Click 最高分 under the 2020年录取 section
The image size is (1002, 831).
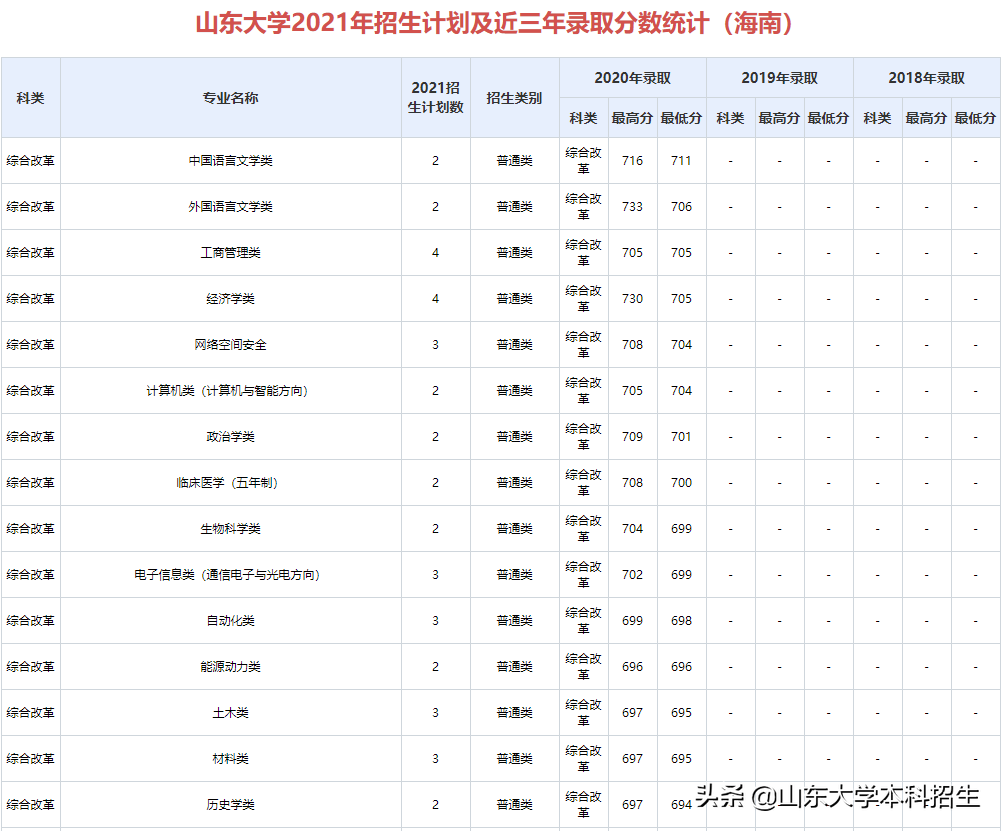click(629, 117)
